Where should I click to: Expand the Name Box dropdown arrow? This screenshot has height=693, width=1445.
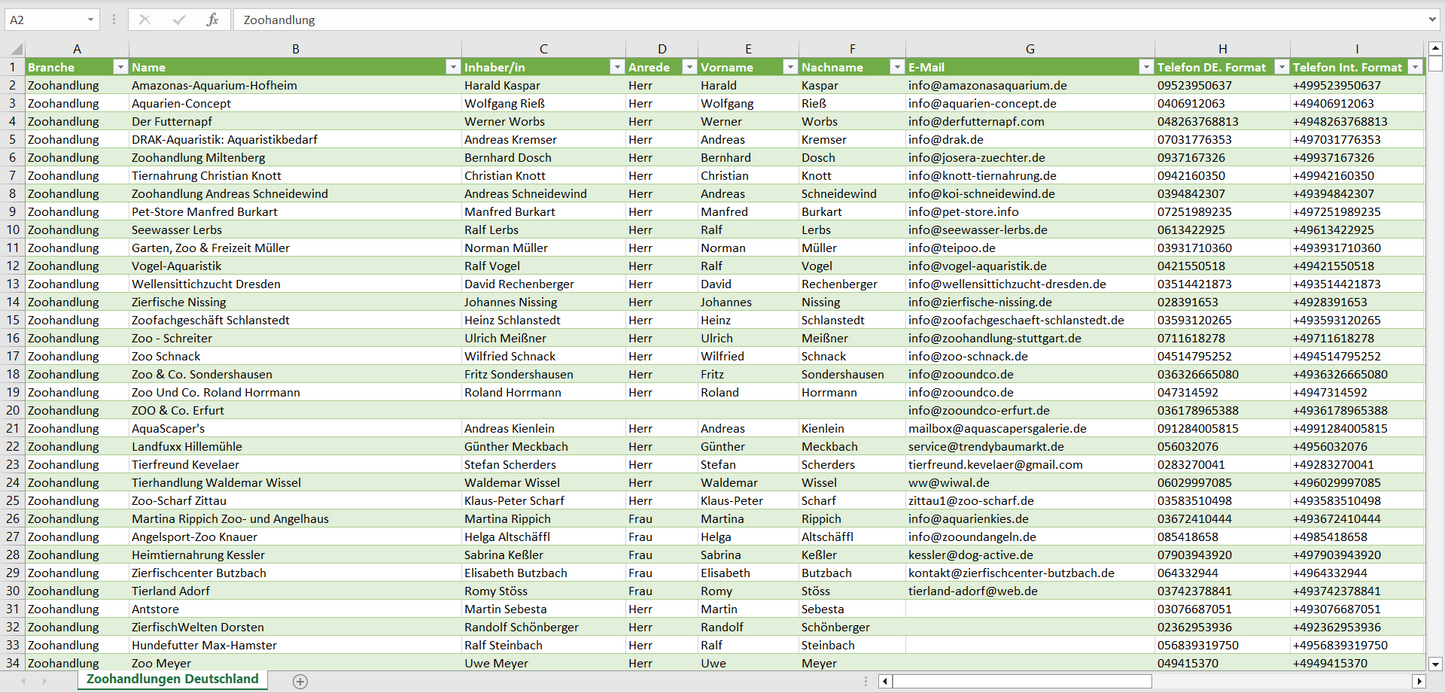tap(90, 20)
